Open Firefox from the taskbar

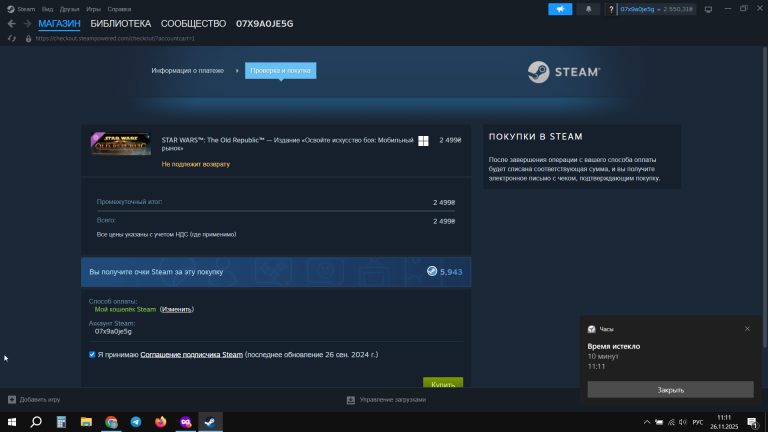click(x=161, y=422)
